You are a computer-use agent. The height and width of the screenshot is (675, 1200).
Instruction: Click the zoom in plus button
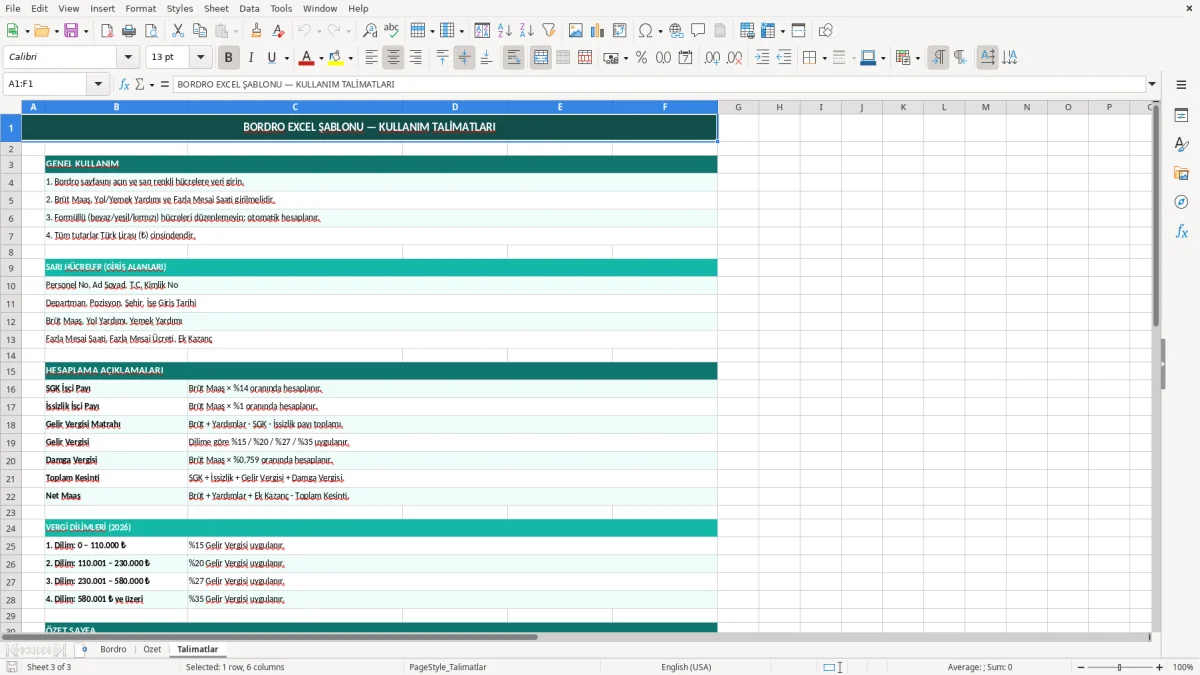(x=1160, y=667)
